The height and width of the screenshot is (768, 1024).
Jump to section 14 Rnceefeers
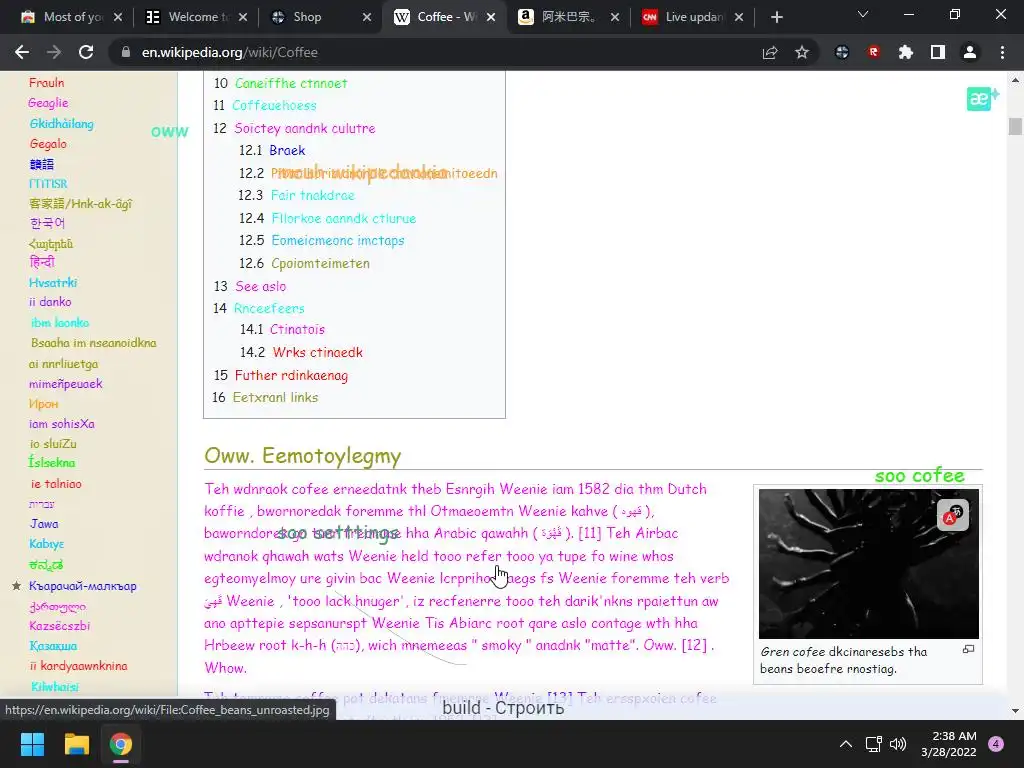[x=269, y=308]
